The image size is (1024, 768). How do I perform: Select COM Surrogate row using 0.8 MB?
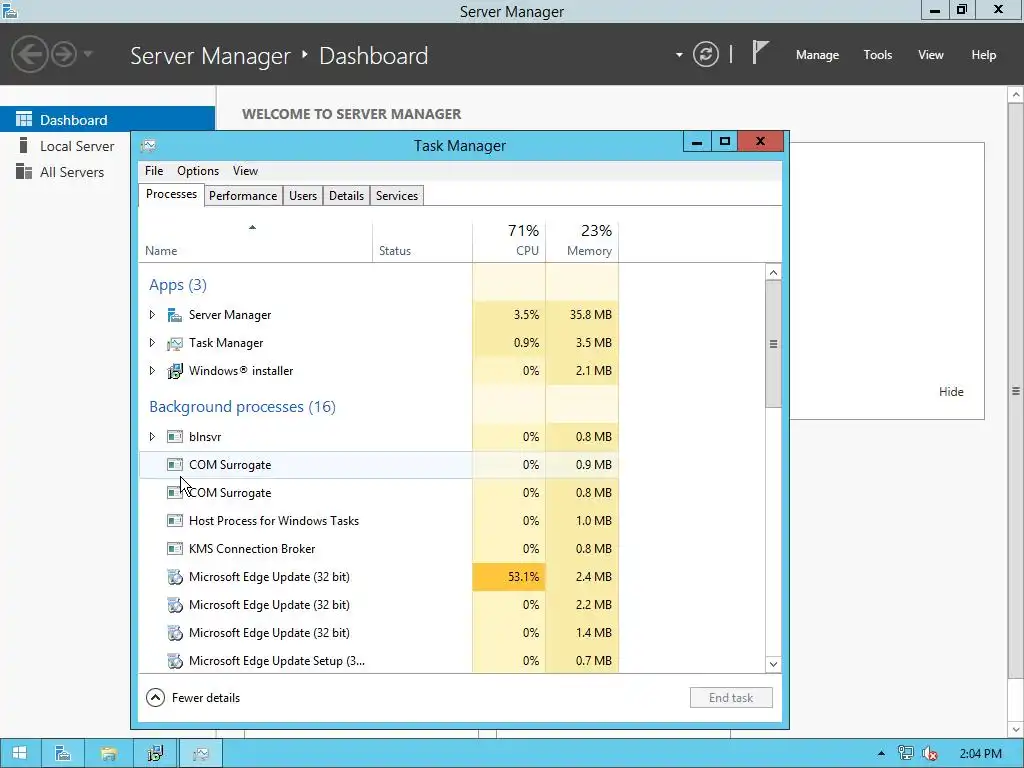pyautogui.click(x=379, y=493)
